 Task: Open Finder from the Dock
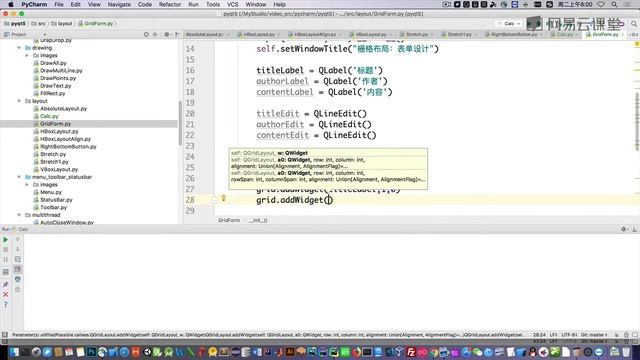click(x=14, y=352)
